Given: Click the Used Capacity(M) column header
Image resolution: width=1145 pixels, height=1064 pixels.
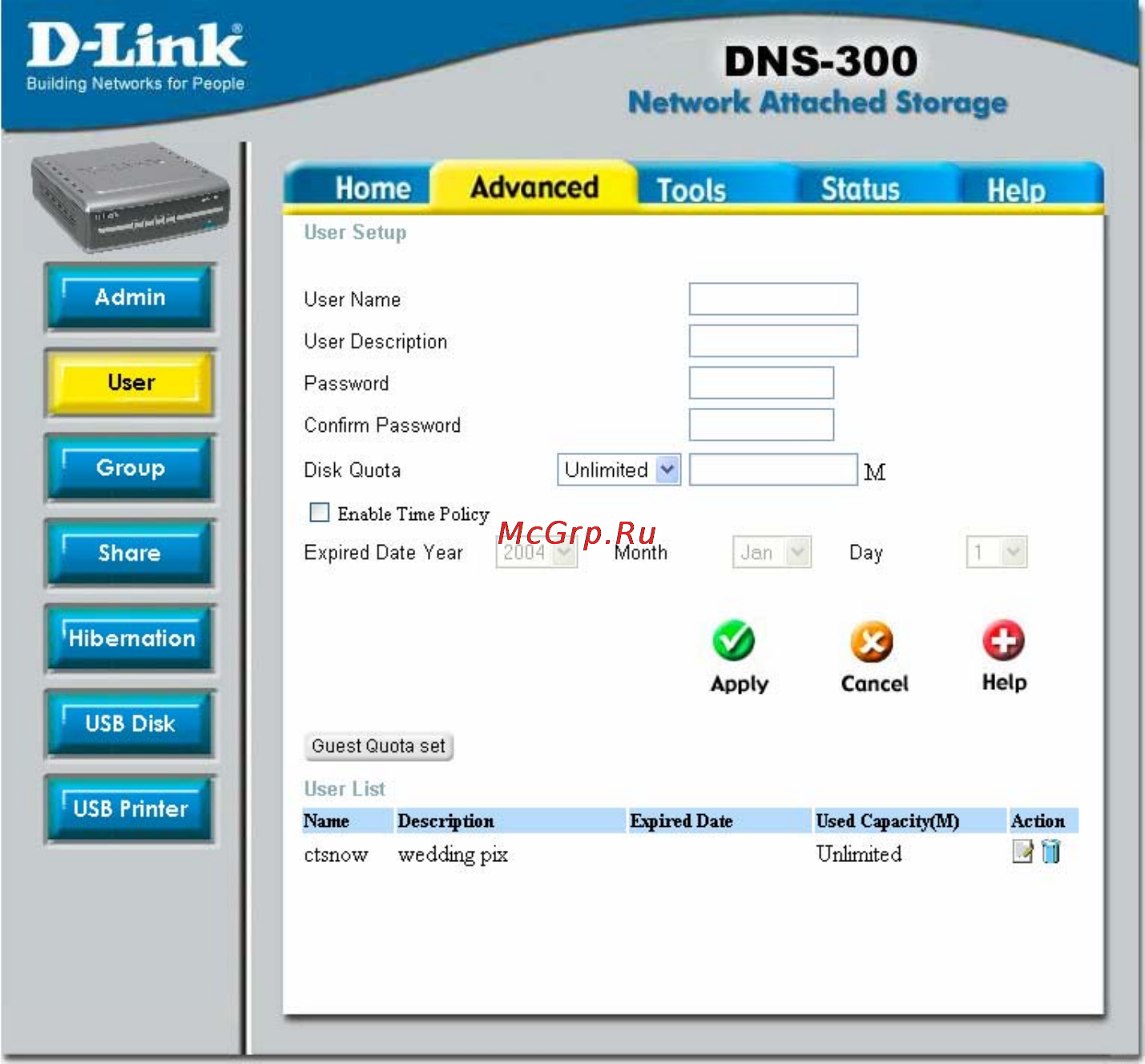Looking at the screenshot, I should pos(888,821).
